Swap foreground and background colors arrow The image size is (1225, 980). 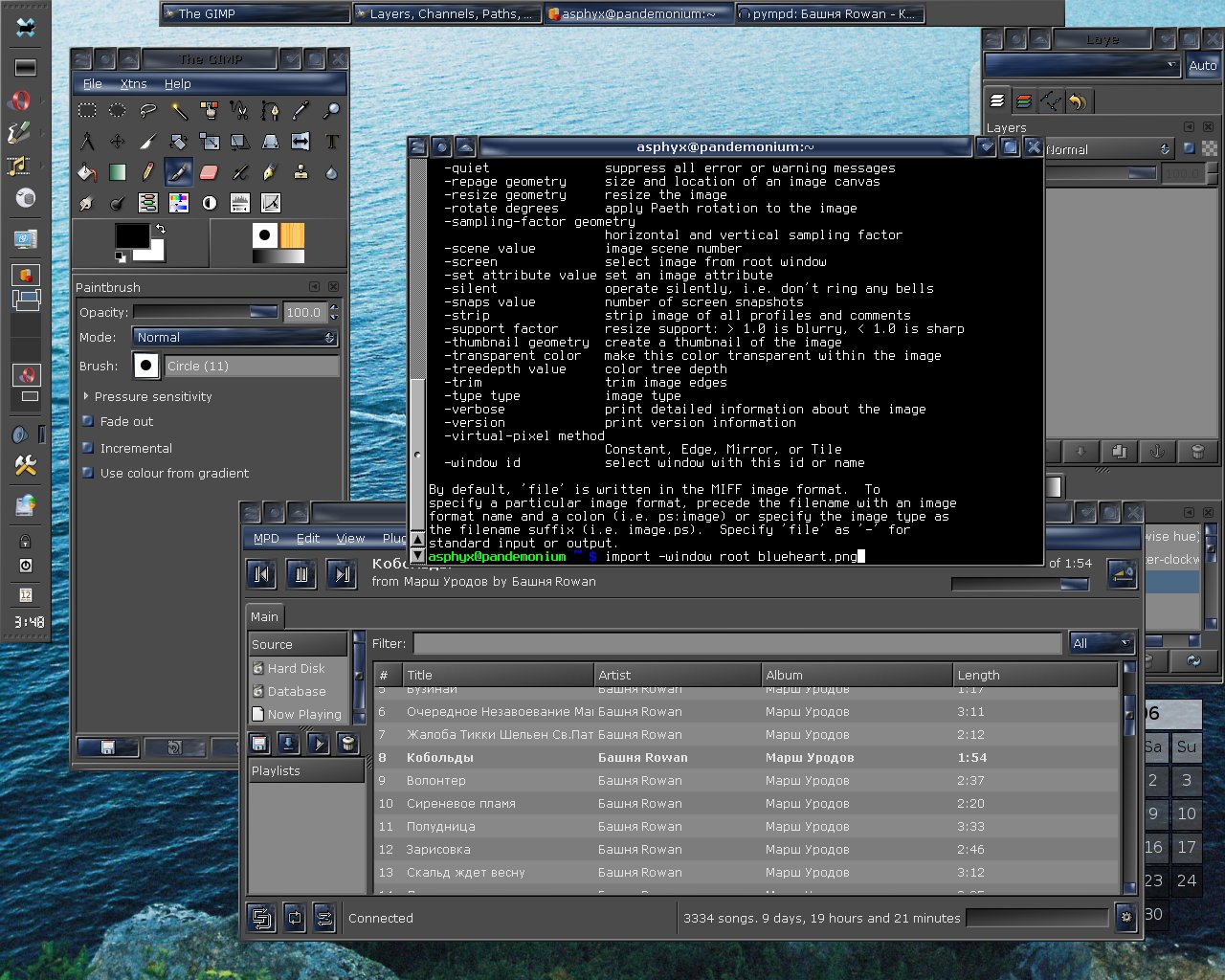160,229
